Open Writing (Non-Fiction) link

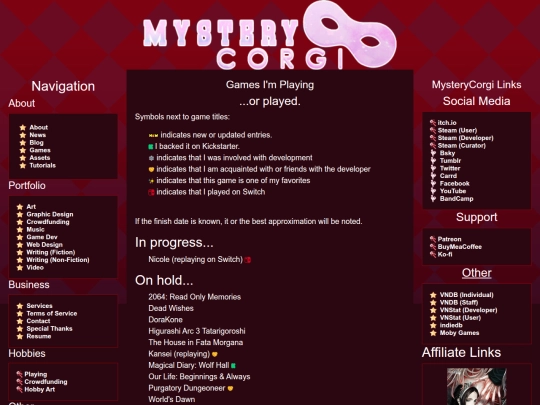coord(58,260)
